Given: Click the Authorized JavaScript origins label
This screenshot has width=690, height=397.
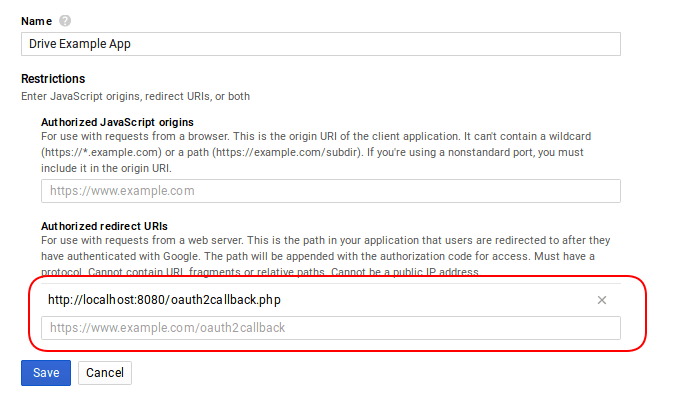Looking at the screenshot, I should 117,122.
